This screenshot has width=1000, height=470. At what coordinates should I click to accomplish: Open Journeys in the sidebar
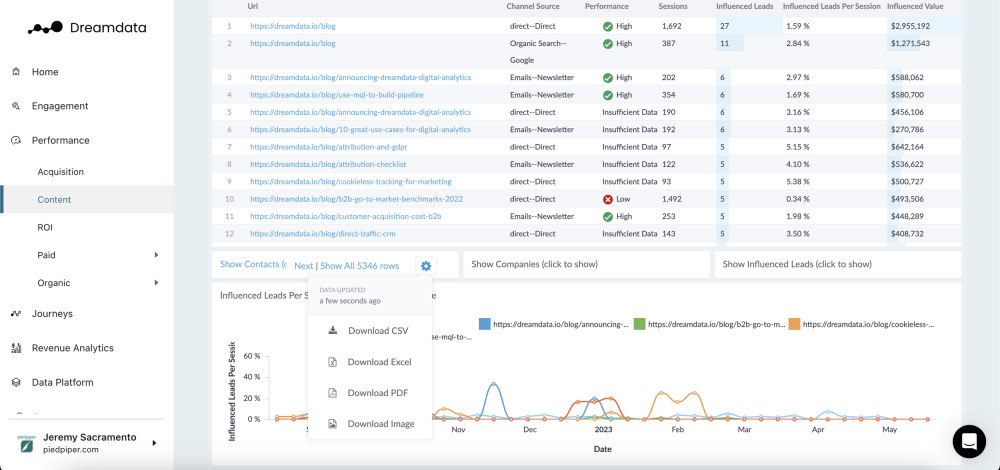click(x=52, y=314)
